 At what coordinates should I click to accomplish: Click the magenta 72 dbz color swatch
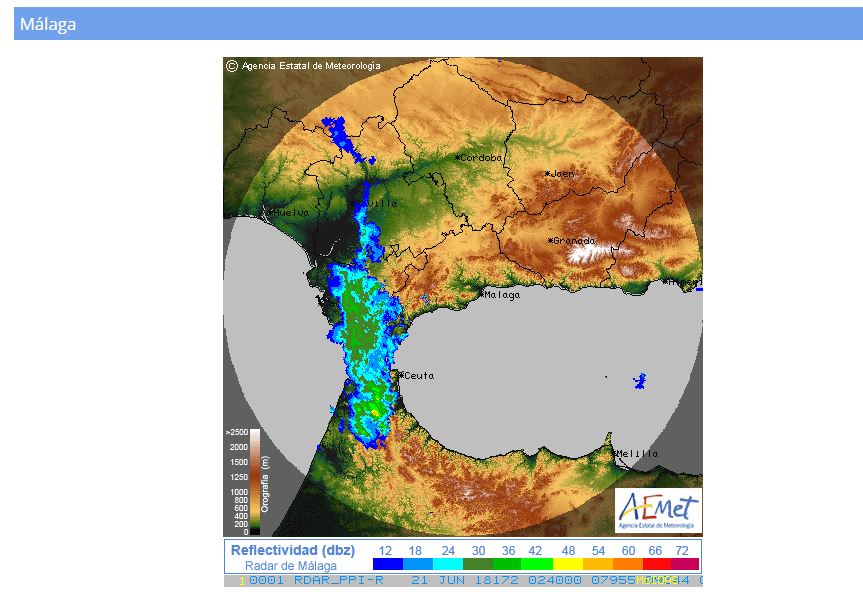tap(685, 564)
